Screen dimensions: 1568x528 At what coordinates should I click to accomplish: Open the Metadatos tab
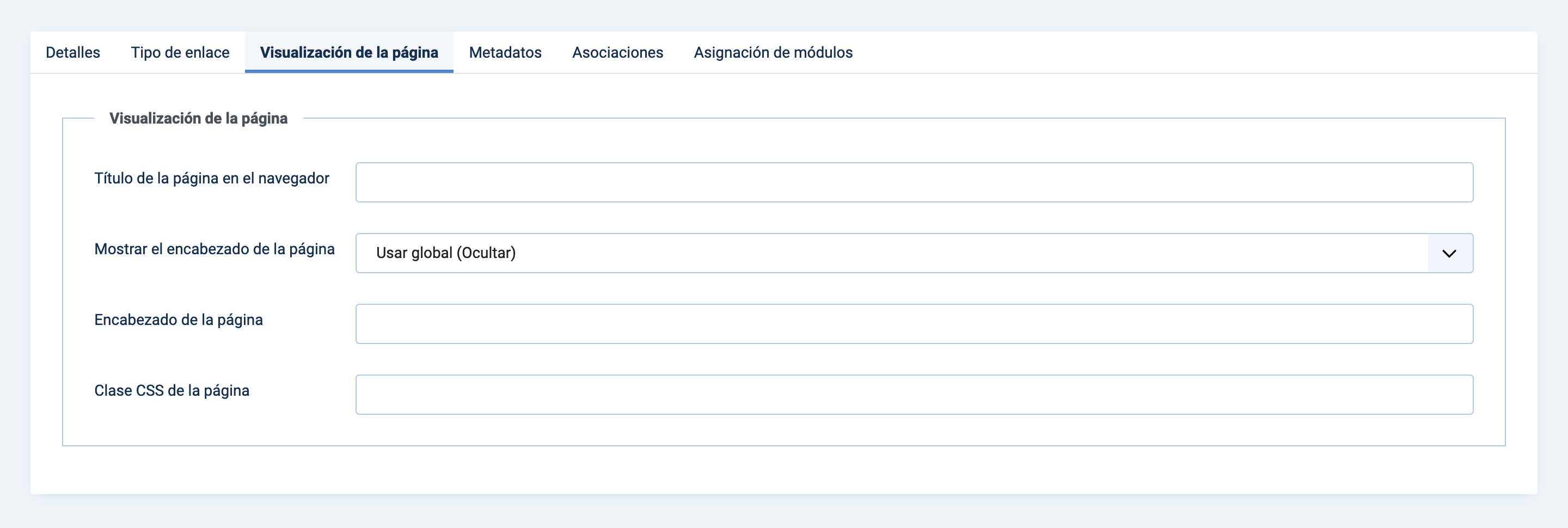505,53
